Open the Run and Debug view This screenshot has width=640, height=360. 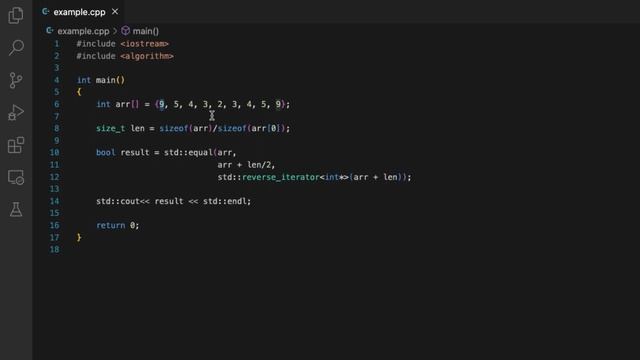coord(16,113)
